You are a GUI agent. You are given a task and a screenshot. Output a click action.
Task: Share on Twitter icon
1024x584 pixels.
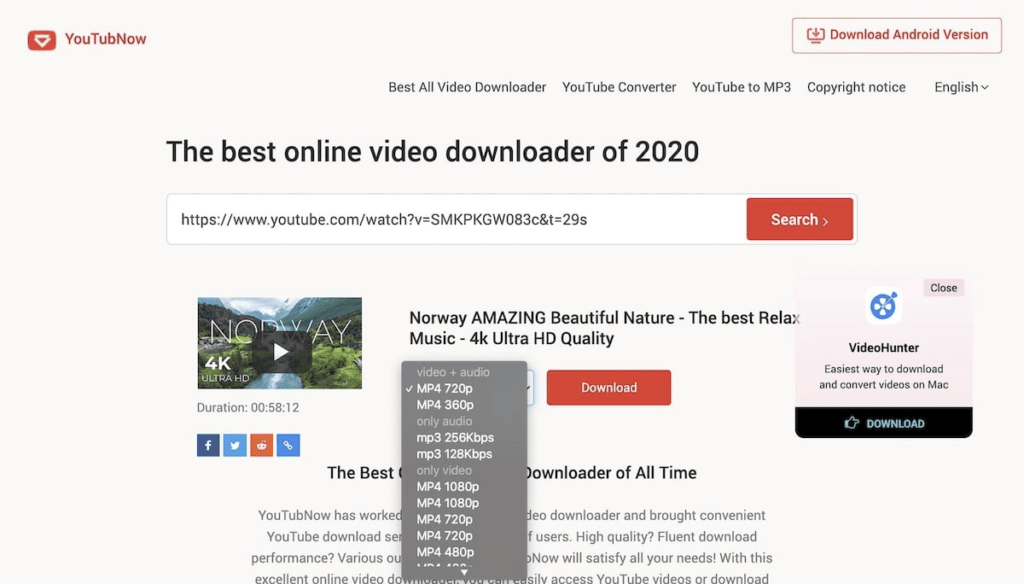[x=235, y=446]
